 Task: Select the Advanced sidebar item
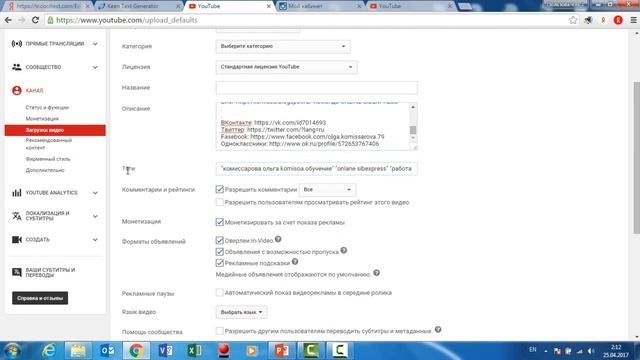point(45,170)
